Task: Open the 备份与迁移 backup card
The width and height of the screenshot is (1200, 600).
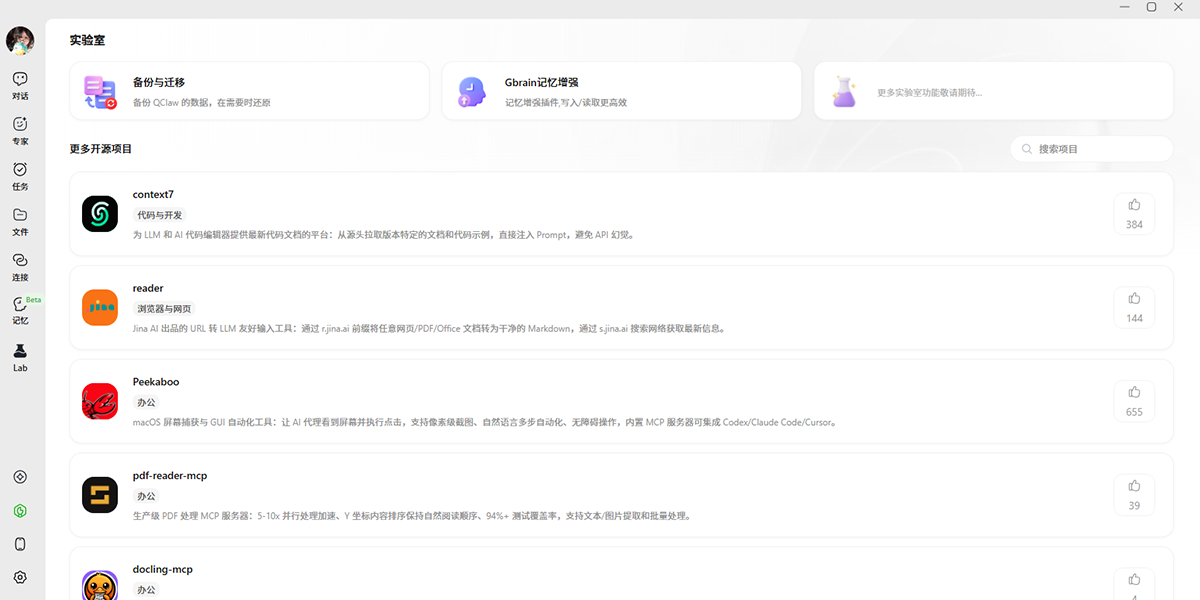Action: point(249,91)
